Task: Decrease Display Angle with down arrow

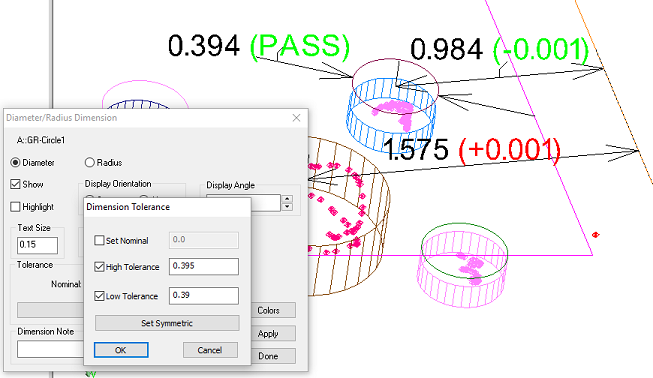Action: click(x=287, y=207)
